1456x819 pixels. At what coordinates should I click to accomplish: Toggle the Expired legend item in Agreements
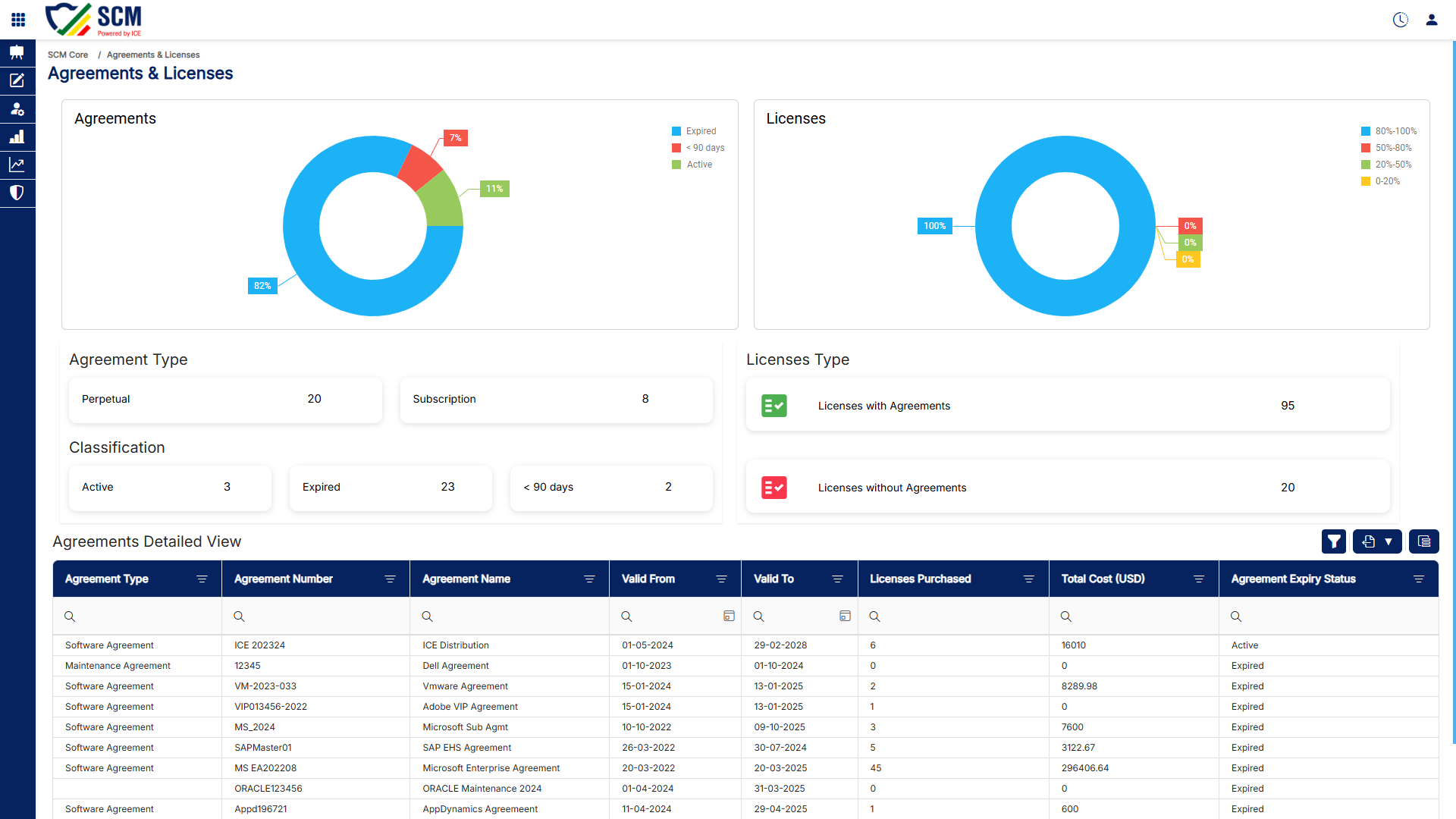[x=694, y=131]
